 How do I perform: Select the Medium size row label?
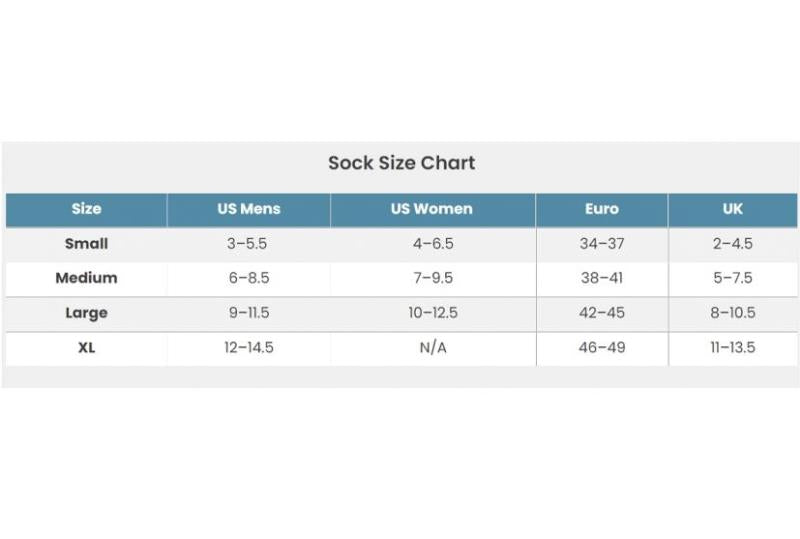(x=86, y=278)
